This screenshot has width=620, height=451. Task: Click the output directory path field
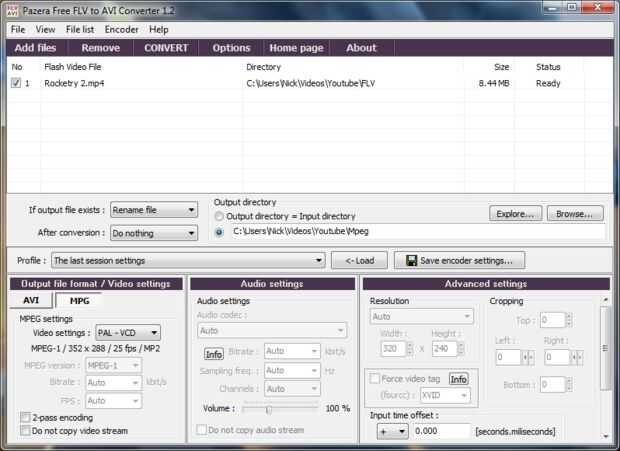click(418, 232)
